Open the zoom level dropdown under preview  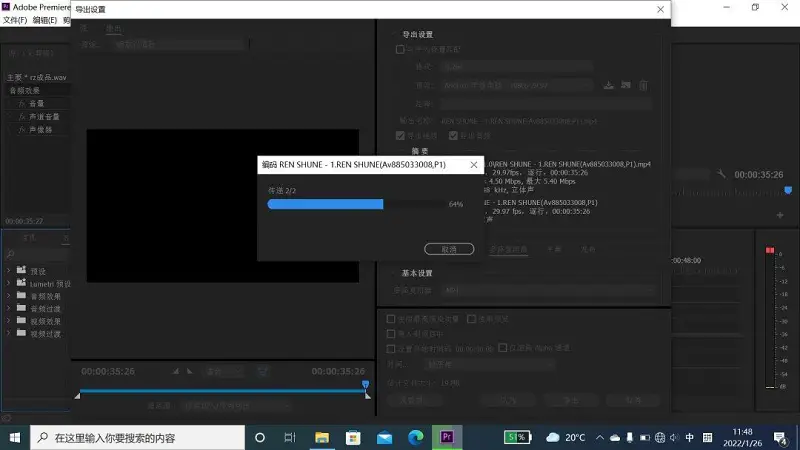[x=223, y=371]
